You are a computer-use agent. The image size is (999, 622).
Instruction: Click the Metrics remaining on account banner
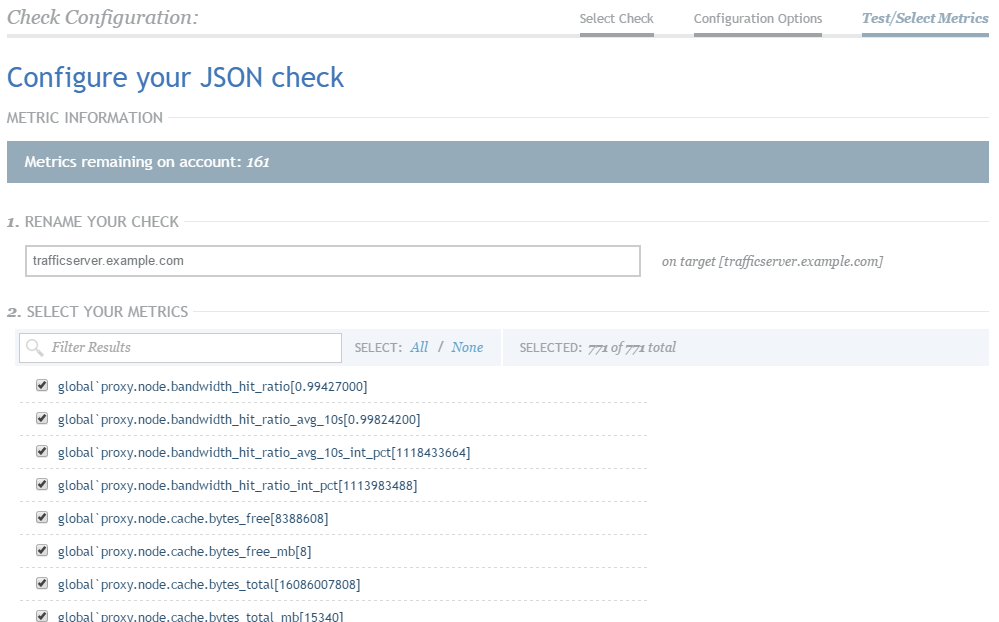pyautogui.click(x=497, y=162)
